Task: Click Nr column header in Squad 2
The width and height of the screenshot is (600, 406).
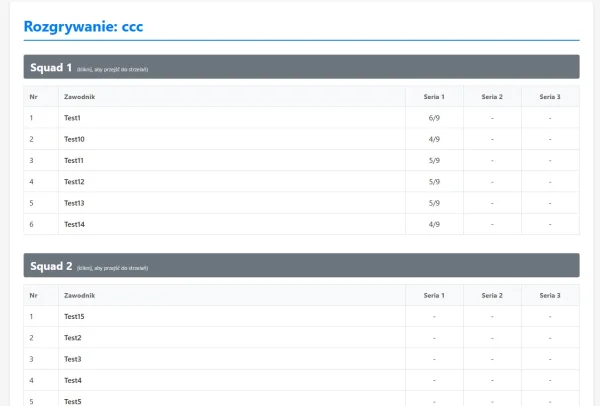Action: pos(34,295)
